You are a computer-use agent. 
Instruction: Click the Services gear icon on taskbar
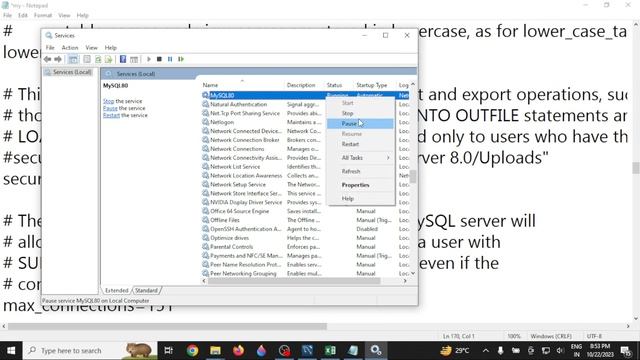pyautogui.click(x=376, y=350)
